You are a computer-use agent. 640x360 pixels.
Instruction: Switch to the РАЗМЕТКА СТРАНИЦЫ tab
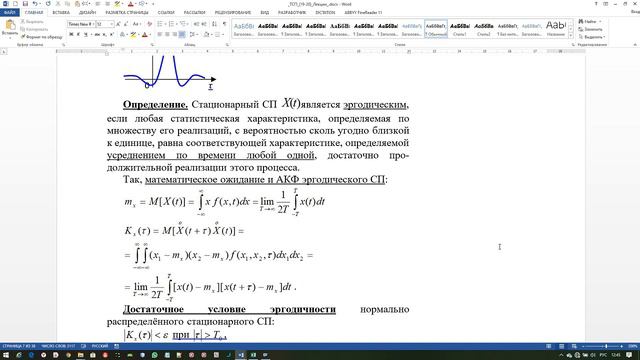[x=127, y=13]
